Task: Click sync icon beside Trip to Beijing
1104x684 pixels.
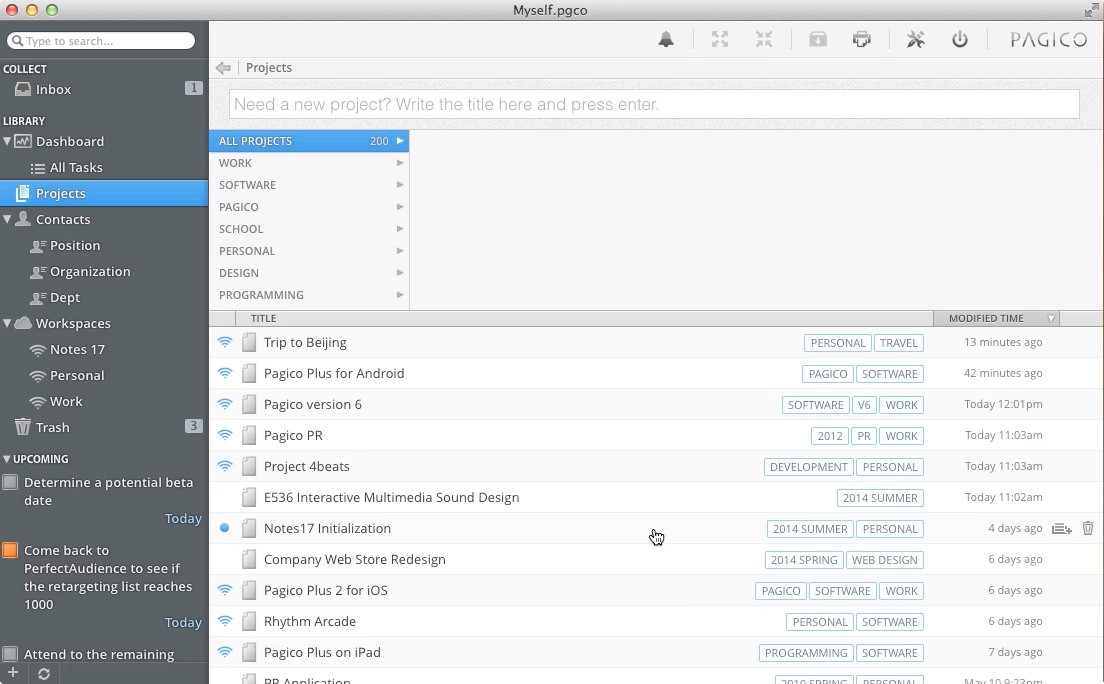Action: point(225,342)
